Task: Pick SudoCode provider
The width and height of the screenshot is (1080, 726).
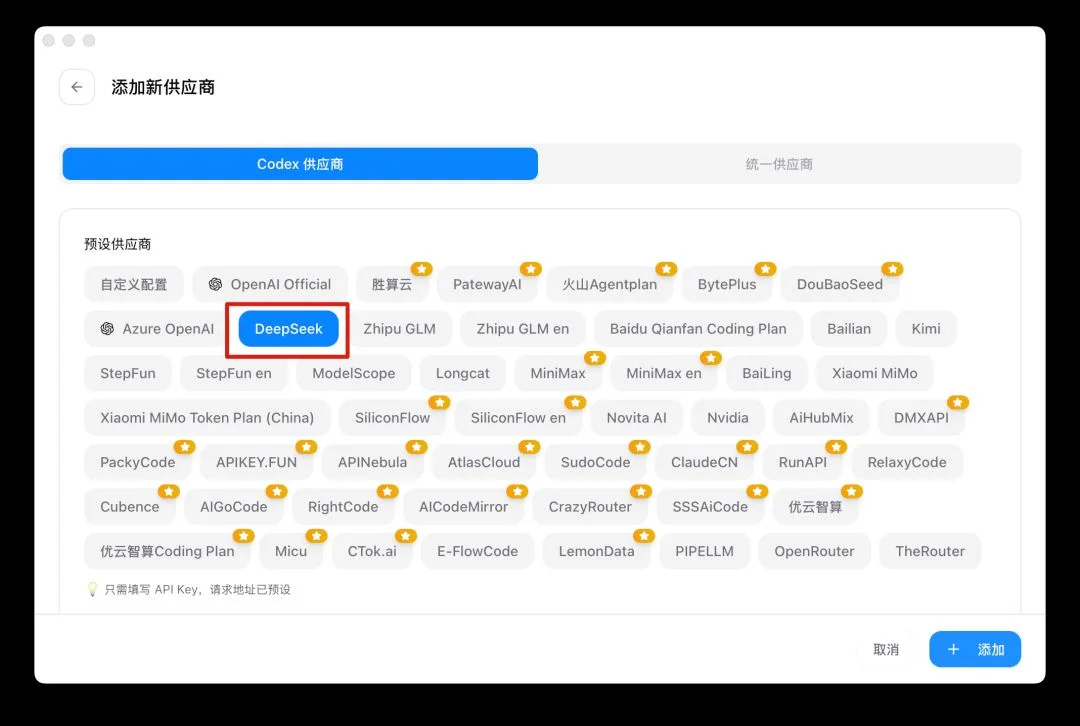Action: tap(595, 462)
